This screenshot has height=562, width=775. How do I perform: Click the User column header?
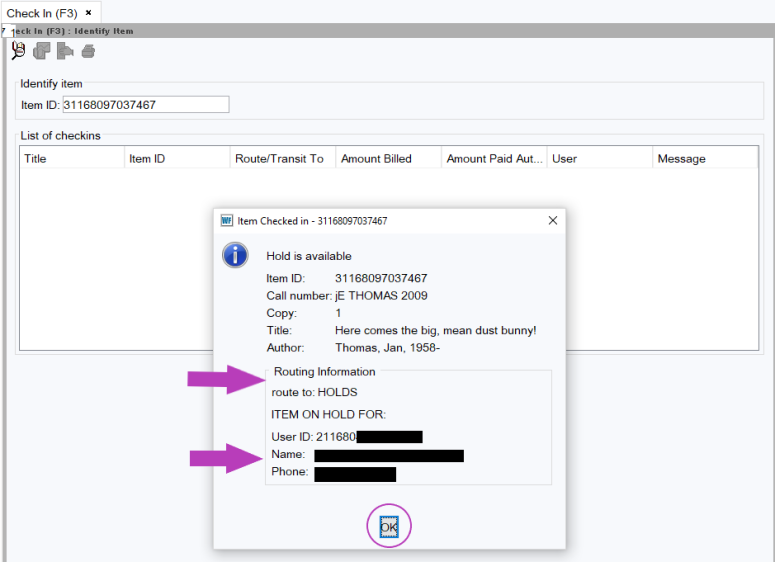598,158
